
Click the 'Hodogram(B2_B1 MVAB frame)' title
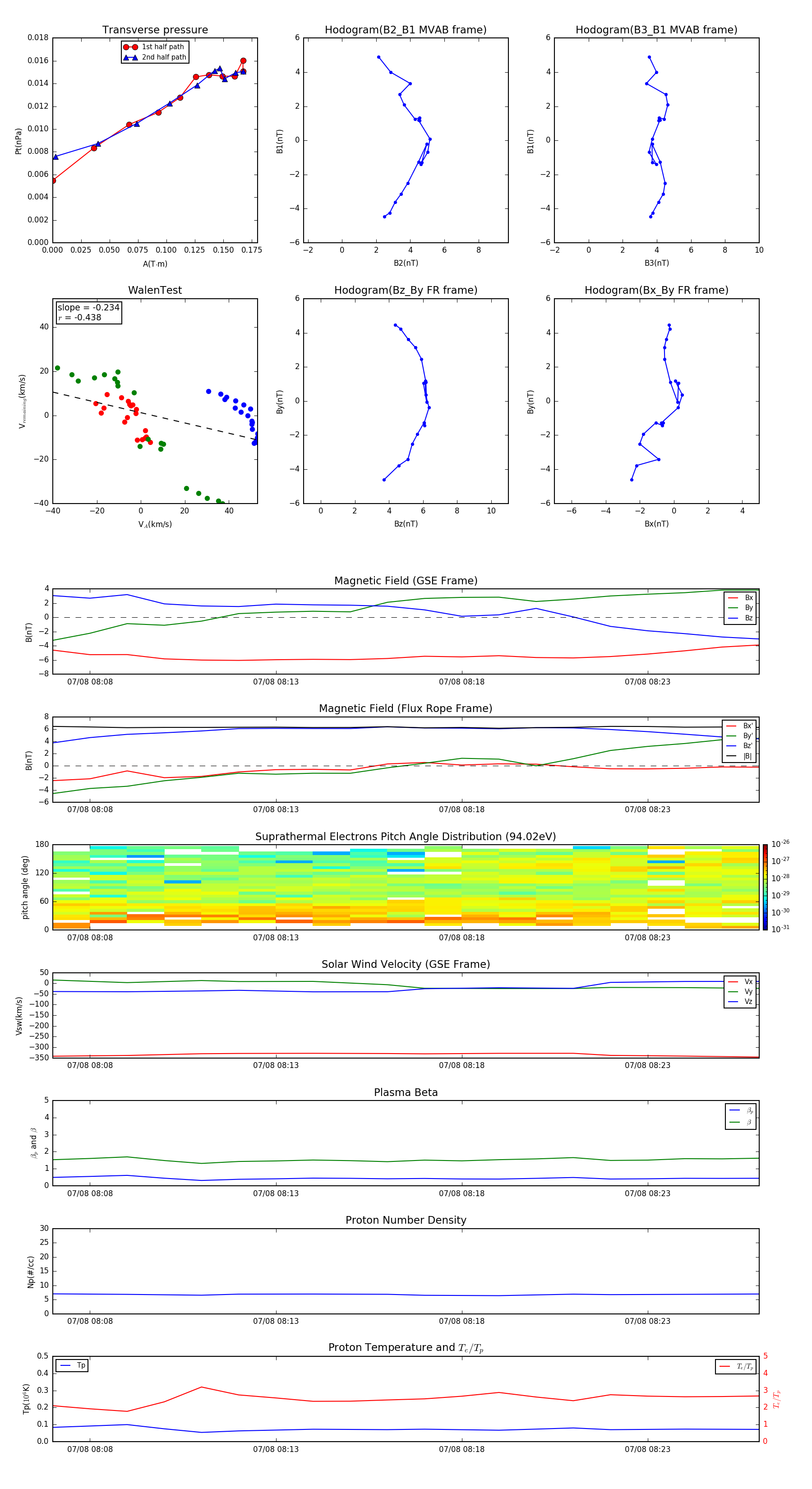(406, 30)
